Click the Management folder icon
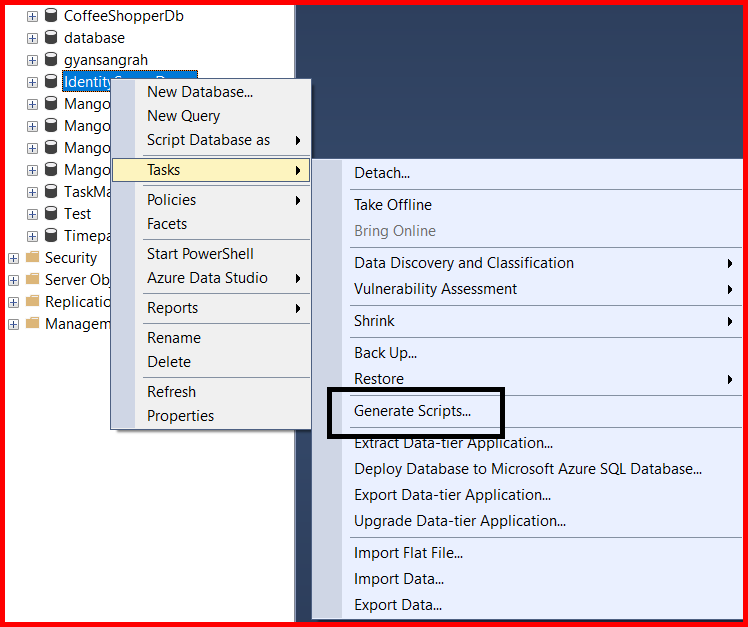Image resolution: width=748 pixels, height=627 pixels. (32, 324)
